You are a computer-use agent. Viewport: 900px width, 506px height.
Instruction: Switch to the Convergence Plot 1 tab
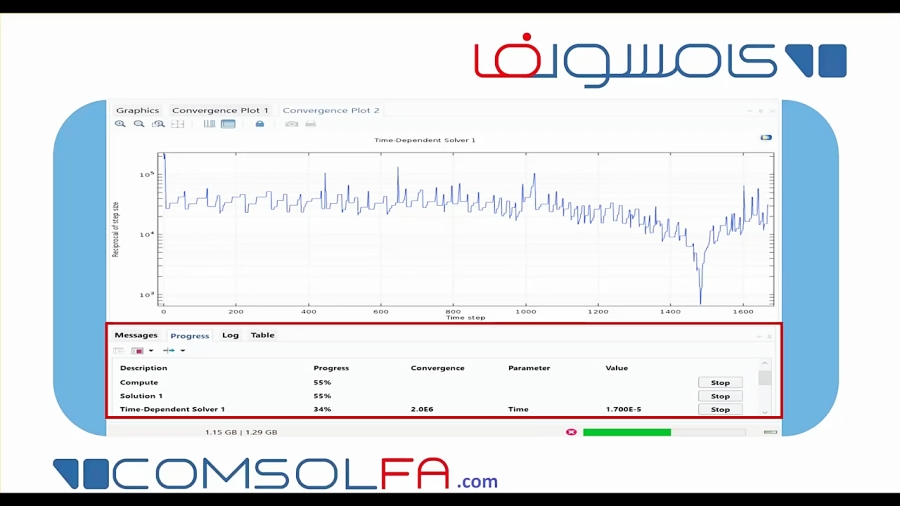pos(220,110)
